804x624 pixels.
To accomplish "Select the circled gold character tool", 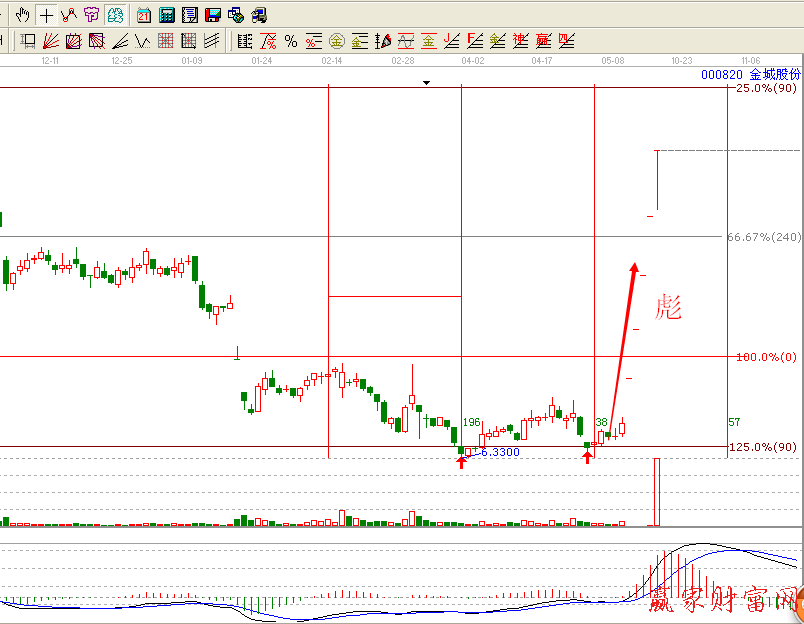I will (336, 41).
